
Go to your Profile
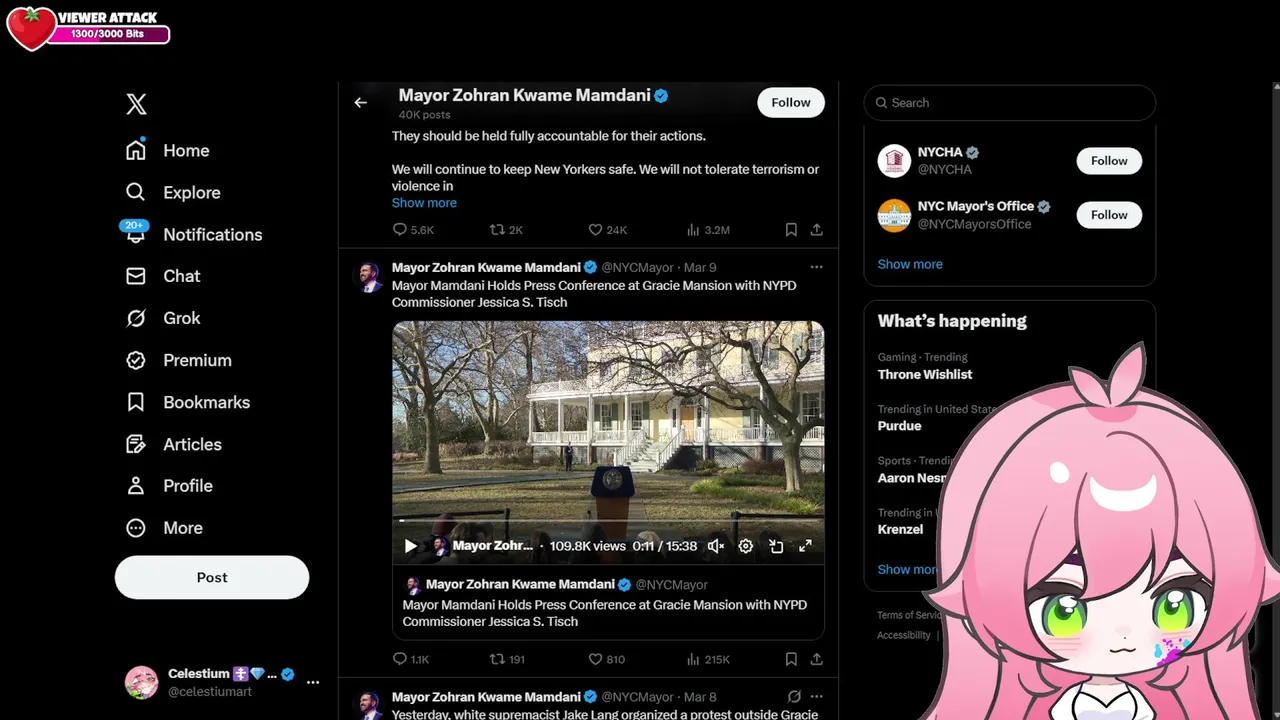pyautogui.click(x=169, y=486)
